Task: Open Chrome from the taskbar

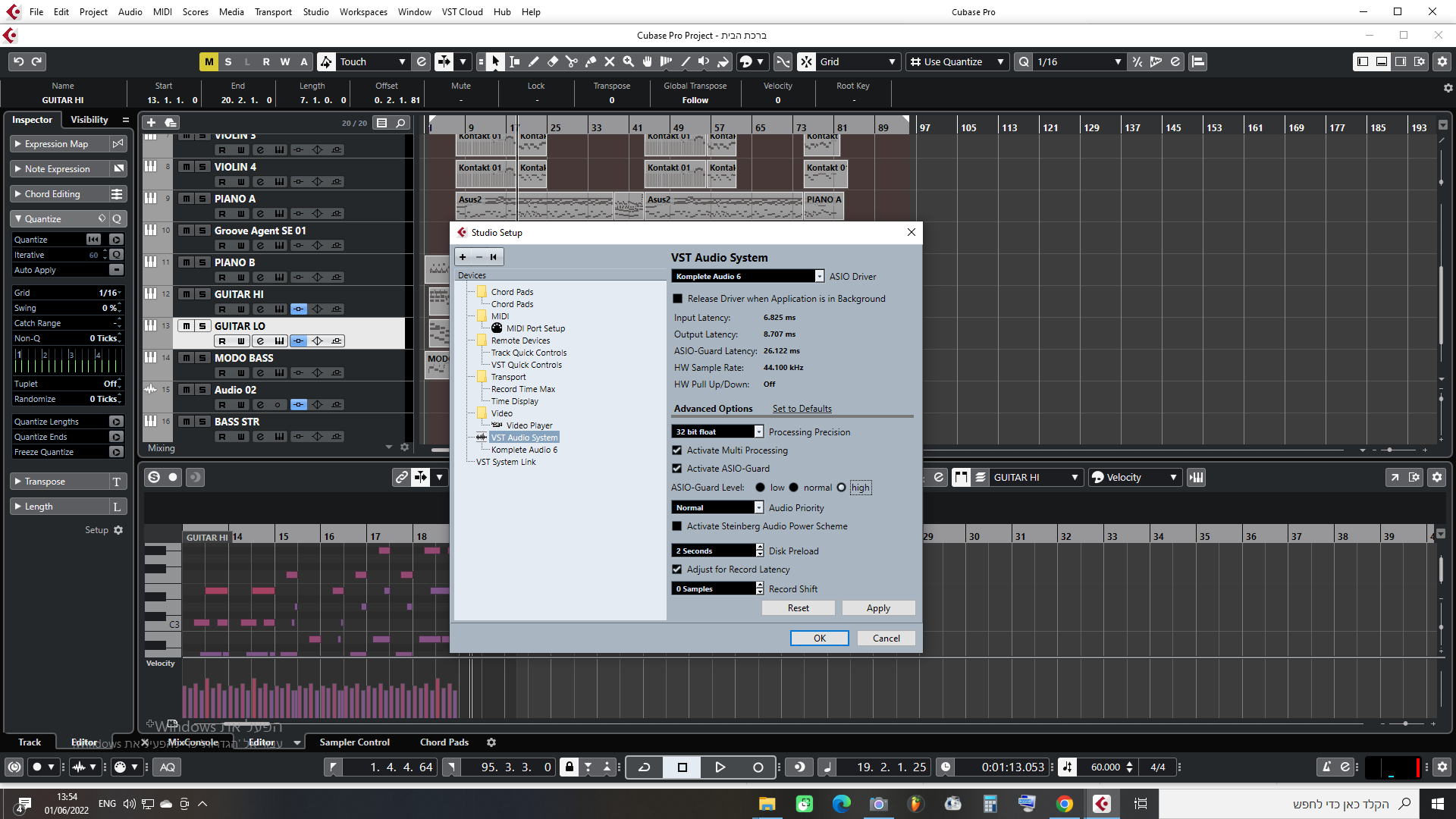Action: [1065, 804]
